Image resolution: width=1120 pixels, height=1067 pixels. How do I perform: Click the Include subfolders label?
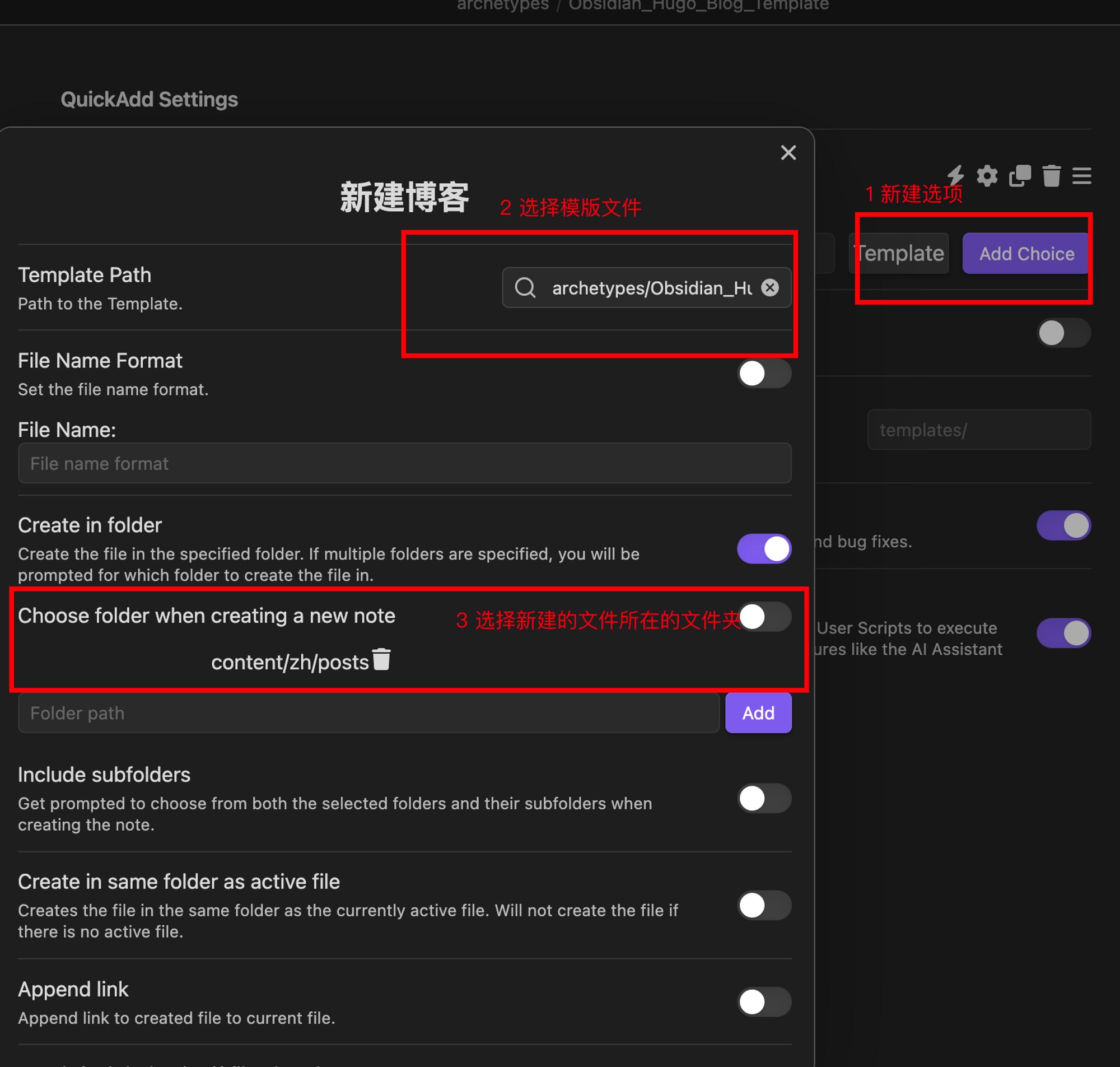pyautogui.click(x=104, y=775)
